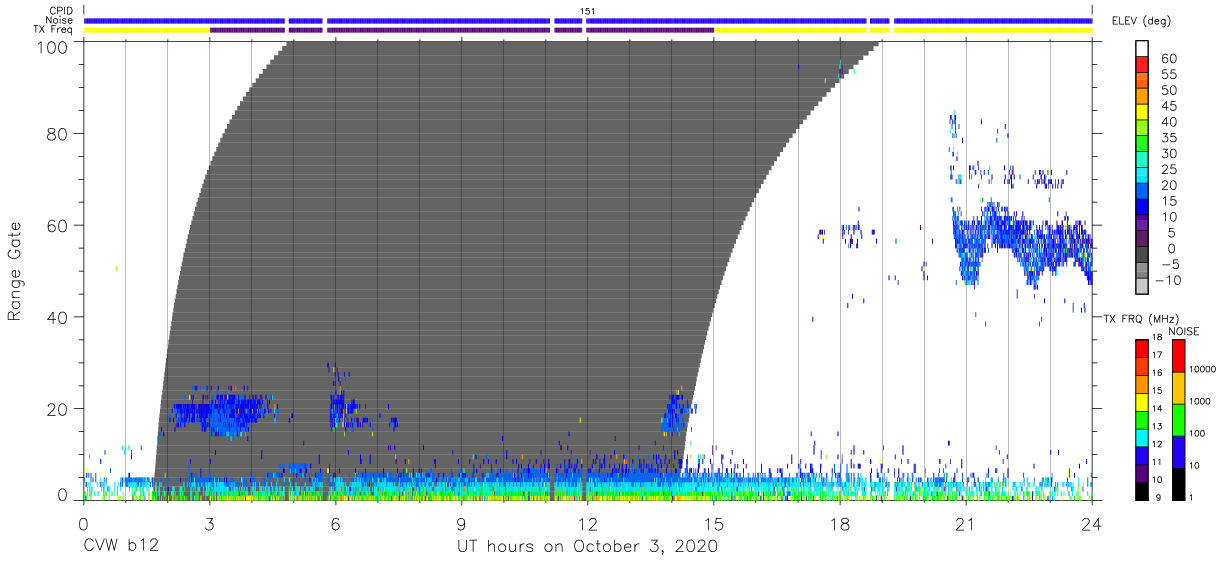This screenshot has width=1228, height=567.
Task: Click the '6' tick on the UT hours axis
Action: pos(335,523)
